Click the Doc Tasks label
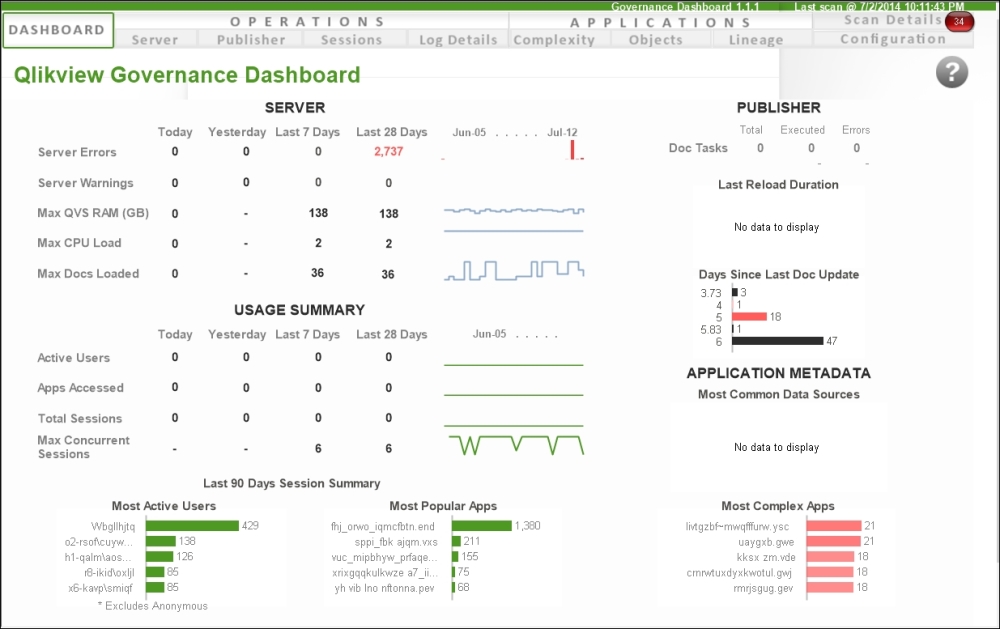 698,148
